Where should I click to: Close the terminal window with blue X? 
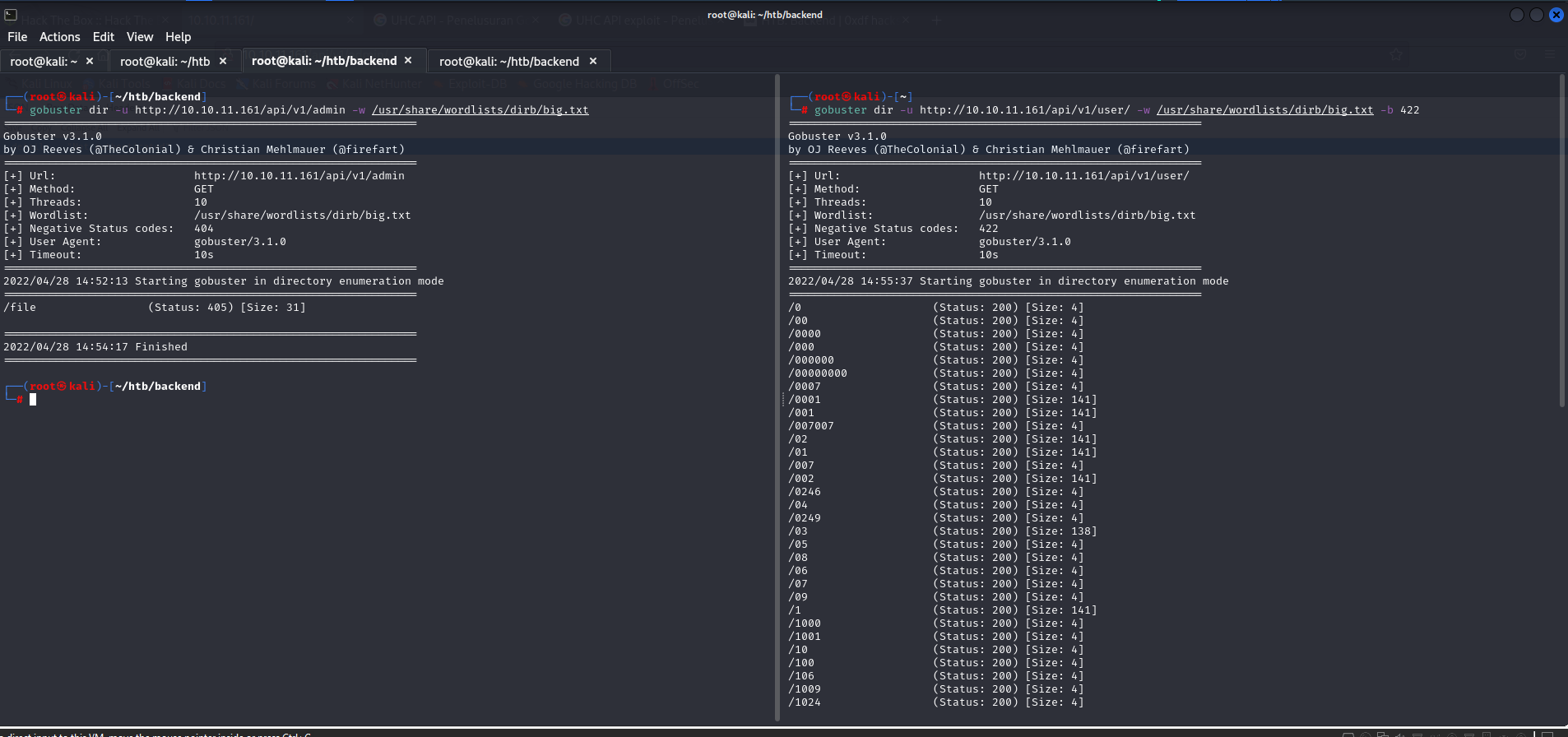point(1556,15)
